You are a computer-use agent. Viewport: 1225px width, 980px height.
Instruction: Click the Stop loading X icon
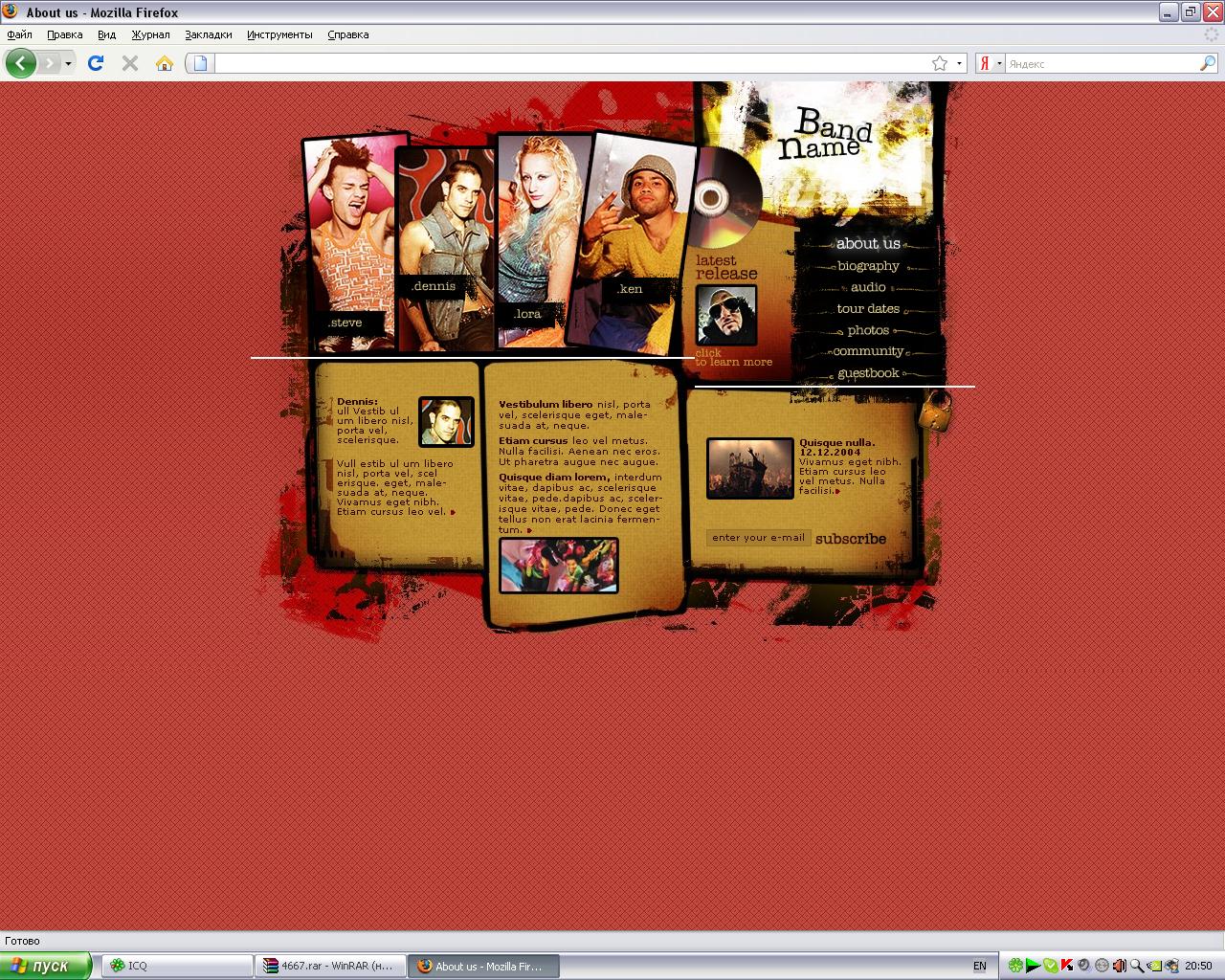coord(130,63)
